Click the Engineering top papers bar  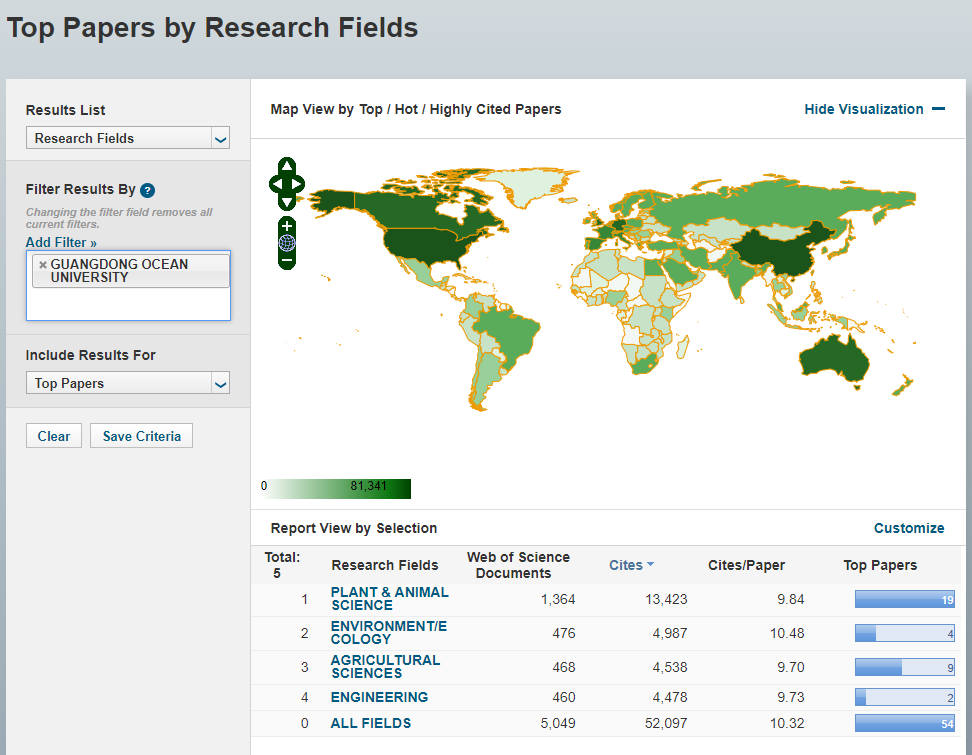point(904,697)
